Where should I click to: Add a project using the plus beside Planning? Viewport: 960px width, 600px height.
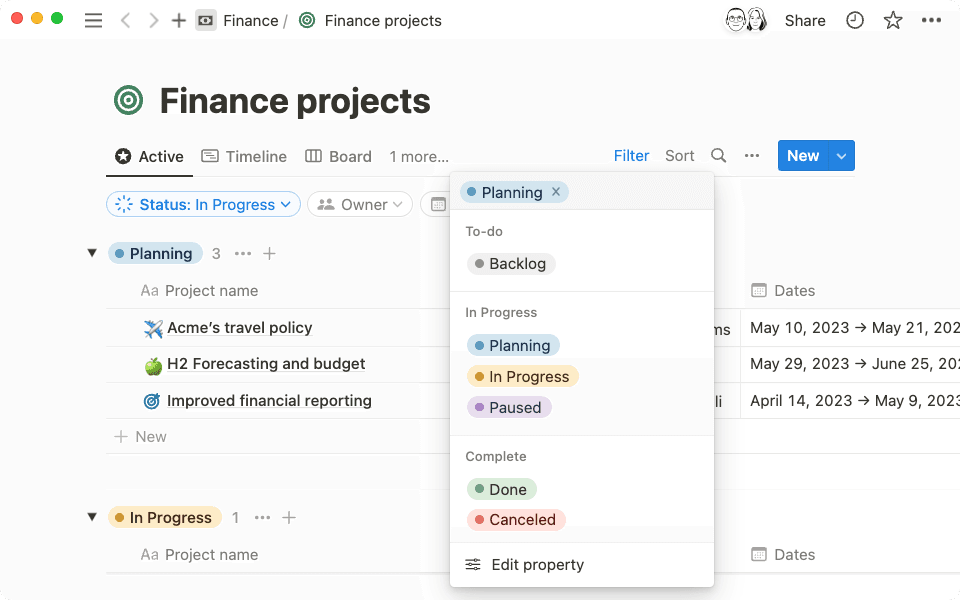[x=270, y=253]
